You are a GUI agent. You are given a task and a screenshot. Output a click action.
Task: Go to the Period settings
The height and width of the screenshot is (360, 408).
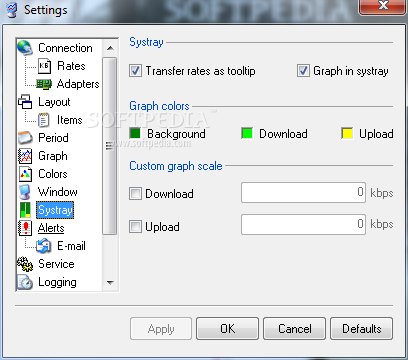(53, 138)
